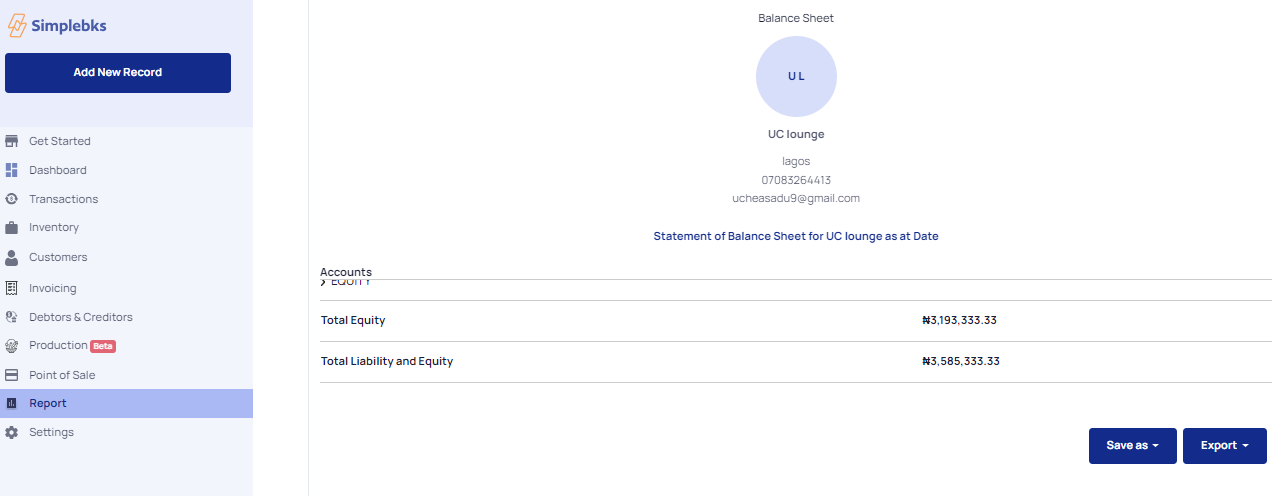Select the Total Liability and Equity row
This screenshot has width=1282, height=496.
coord(796,361)
